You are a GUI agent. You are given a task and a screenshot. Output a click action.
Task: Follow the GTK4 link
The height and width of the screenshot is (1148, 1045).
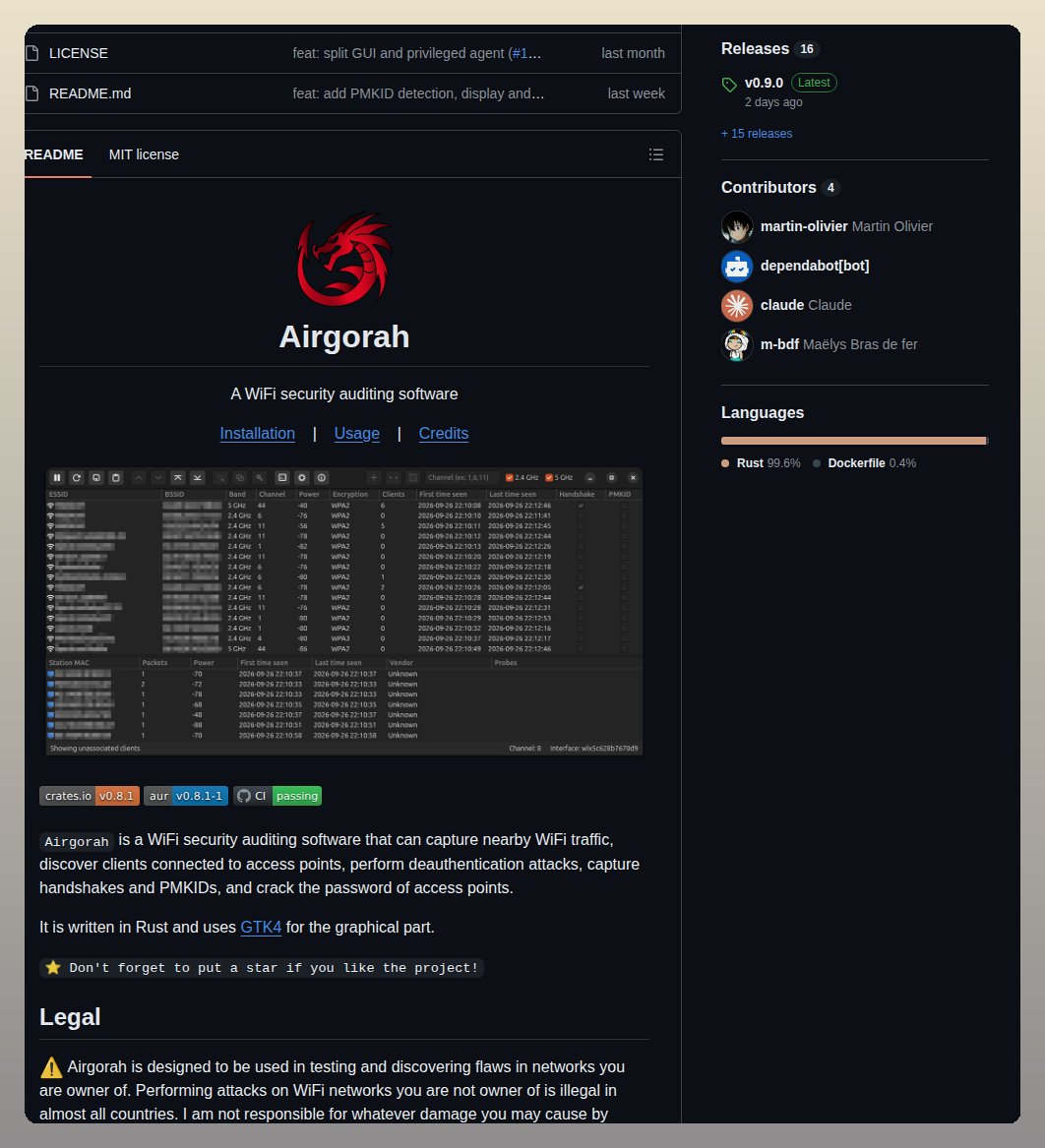coord(261,927)
